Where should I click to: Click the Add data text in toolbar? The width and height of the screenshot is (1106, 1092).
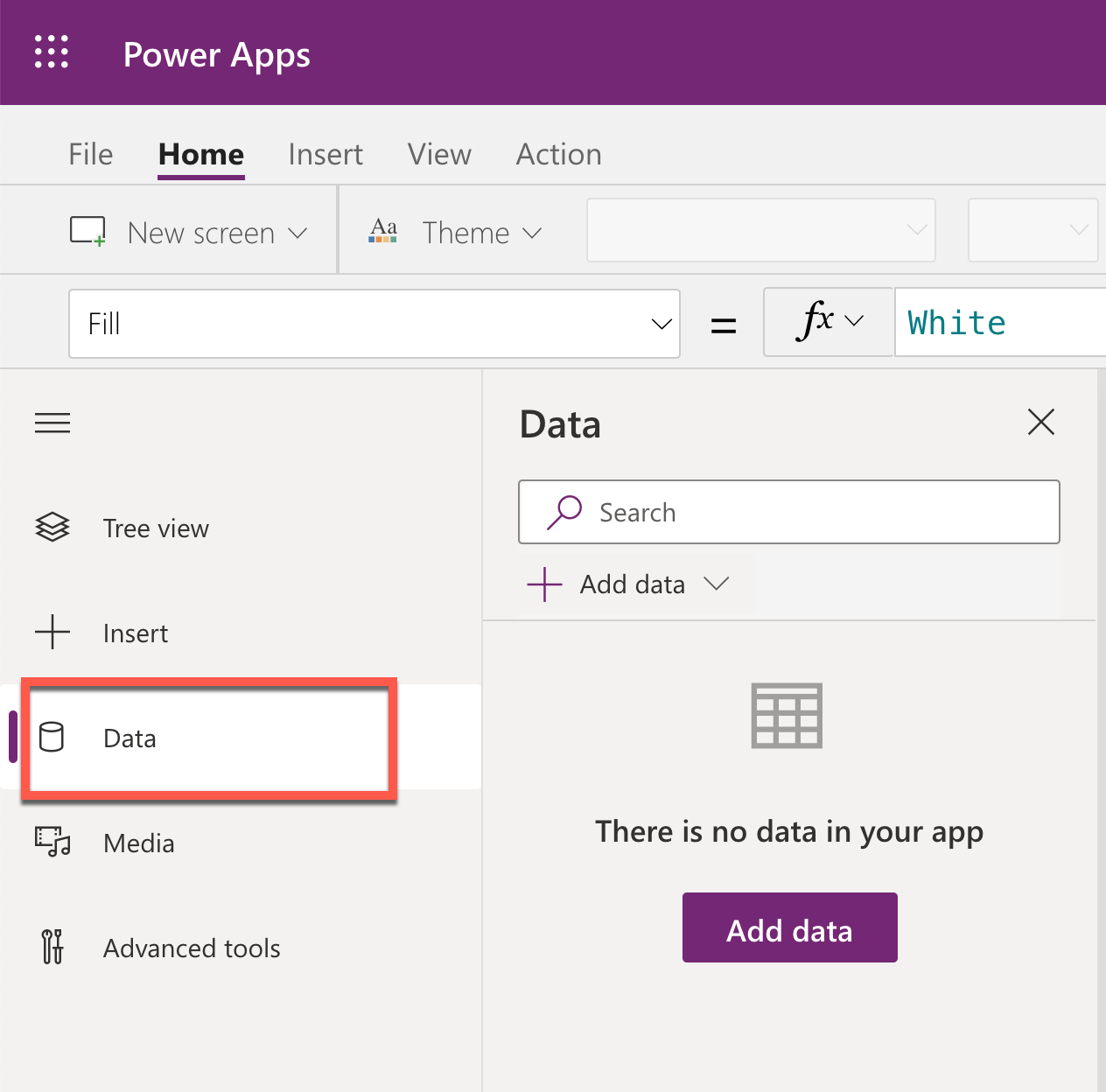point(633,584)
